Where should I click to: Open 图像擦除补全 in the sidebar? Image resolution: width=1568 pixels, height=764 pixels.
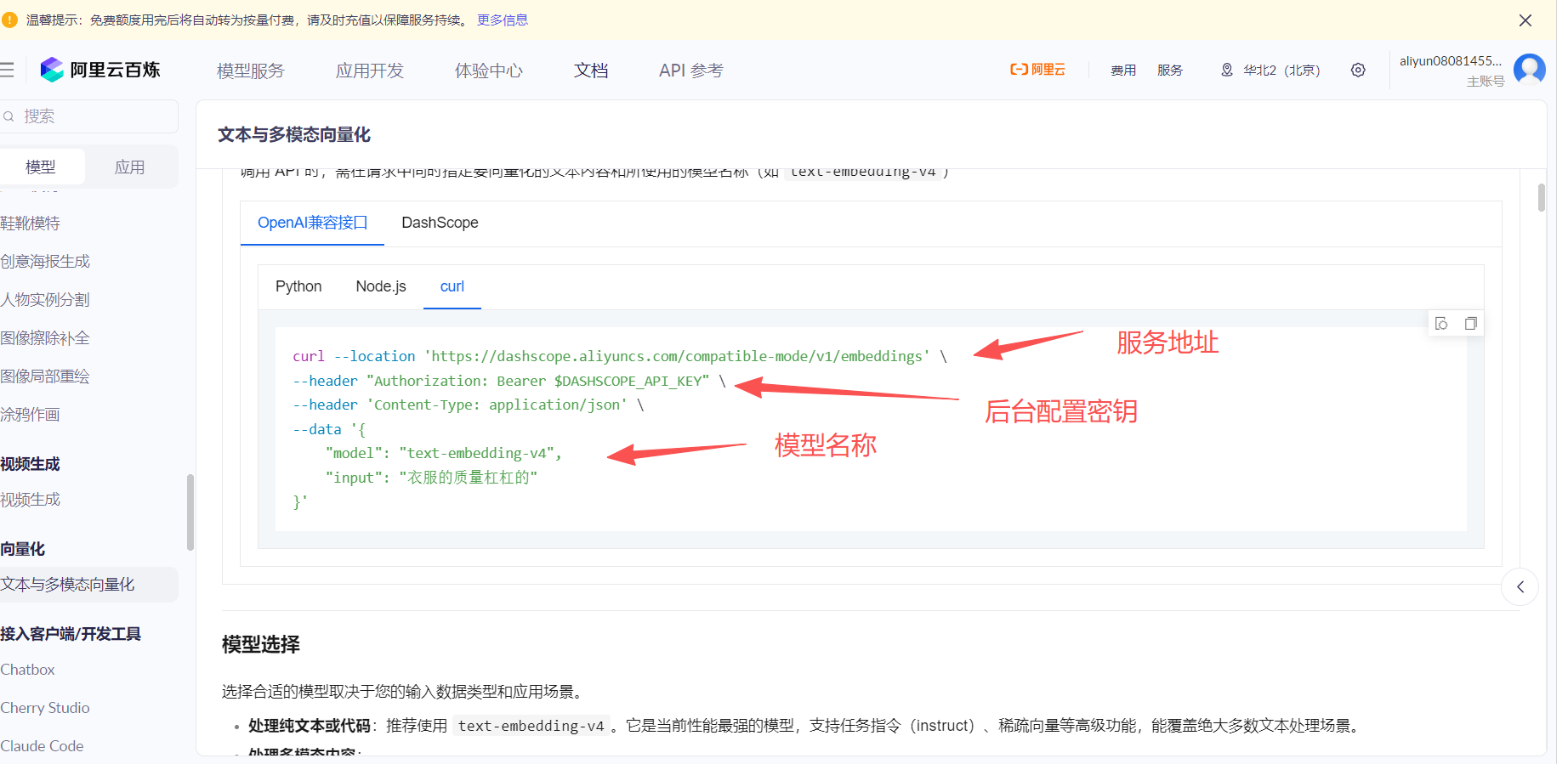[x=45, y=338]
